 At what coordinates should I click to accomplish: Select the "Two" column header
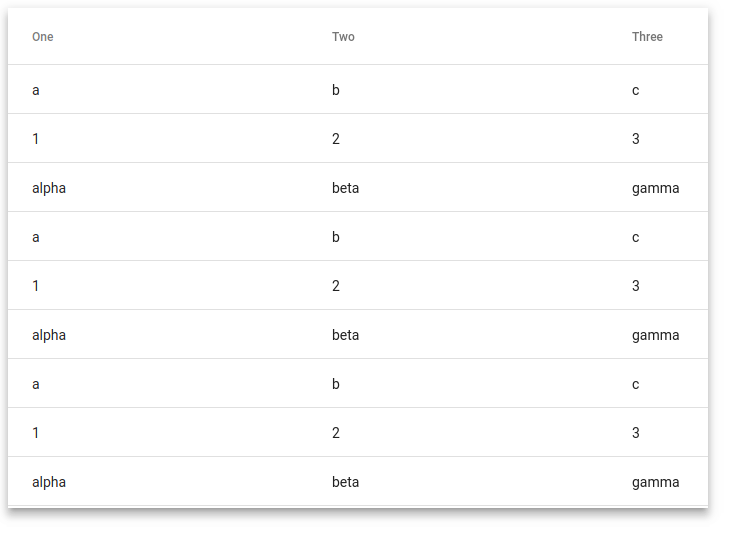point(343,37)
